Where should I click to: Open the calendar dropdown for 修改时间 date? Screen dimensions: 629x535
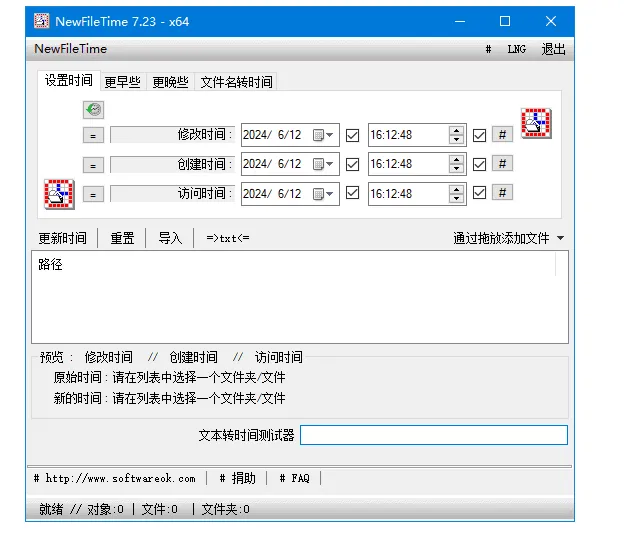tap(323, 135)
